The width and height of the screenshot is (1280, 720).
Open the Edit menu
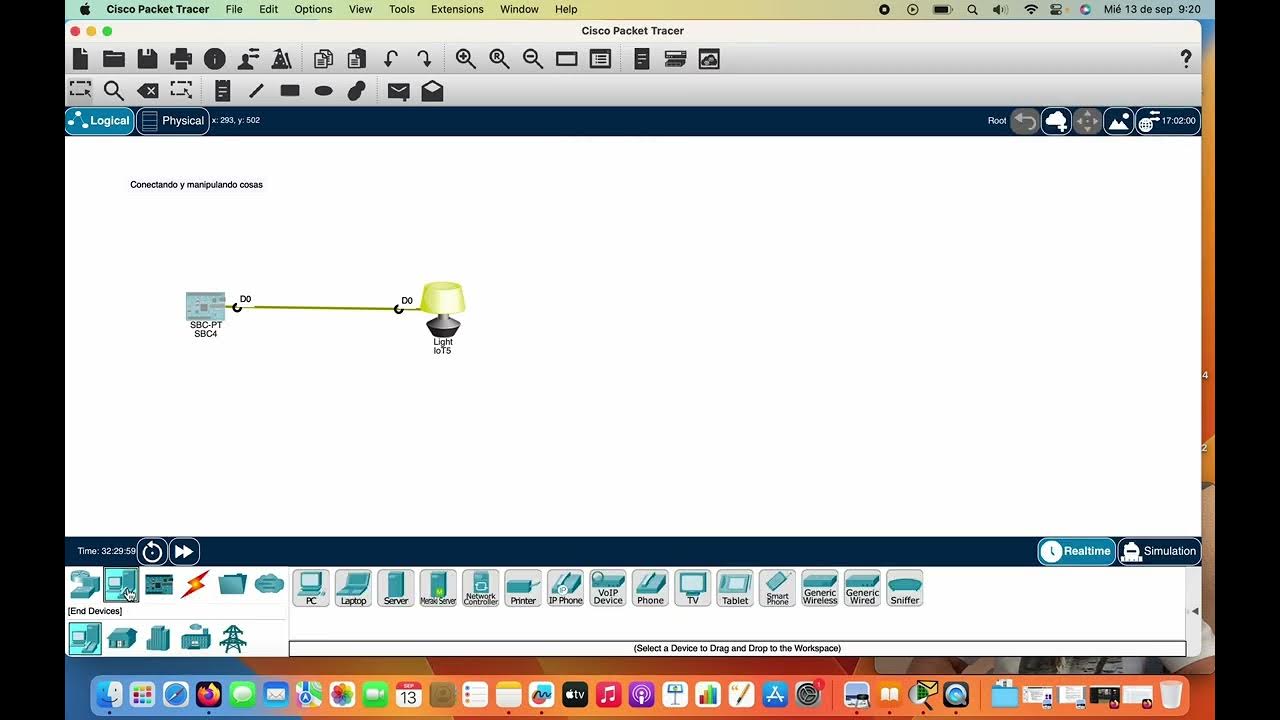(x=269, y=9)
